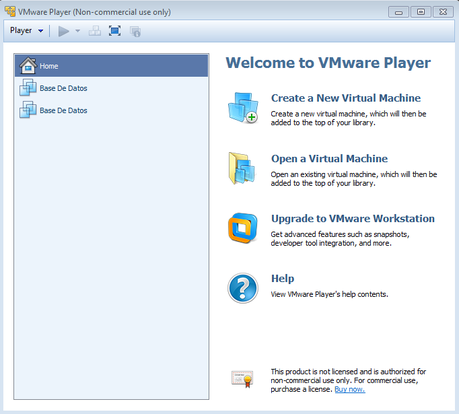Click the text 'Get advanced features such as snapshots'
This screenshot has height=414, width=459.
point(340,234)
